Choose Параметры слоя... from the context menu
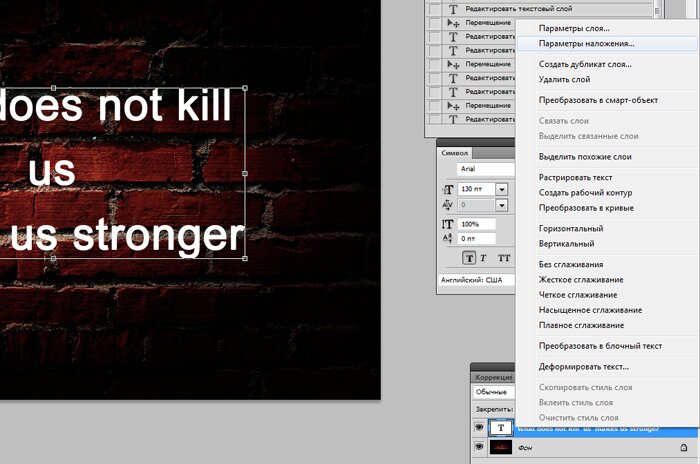 click(574, 28)
